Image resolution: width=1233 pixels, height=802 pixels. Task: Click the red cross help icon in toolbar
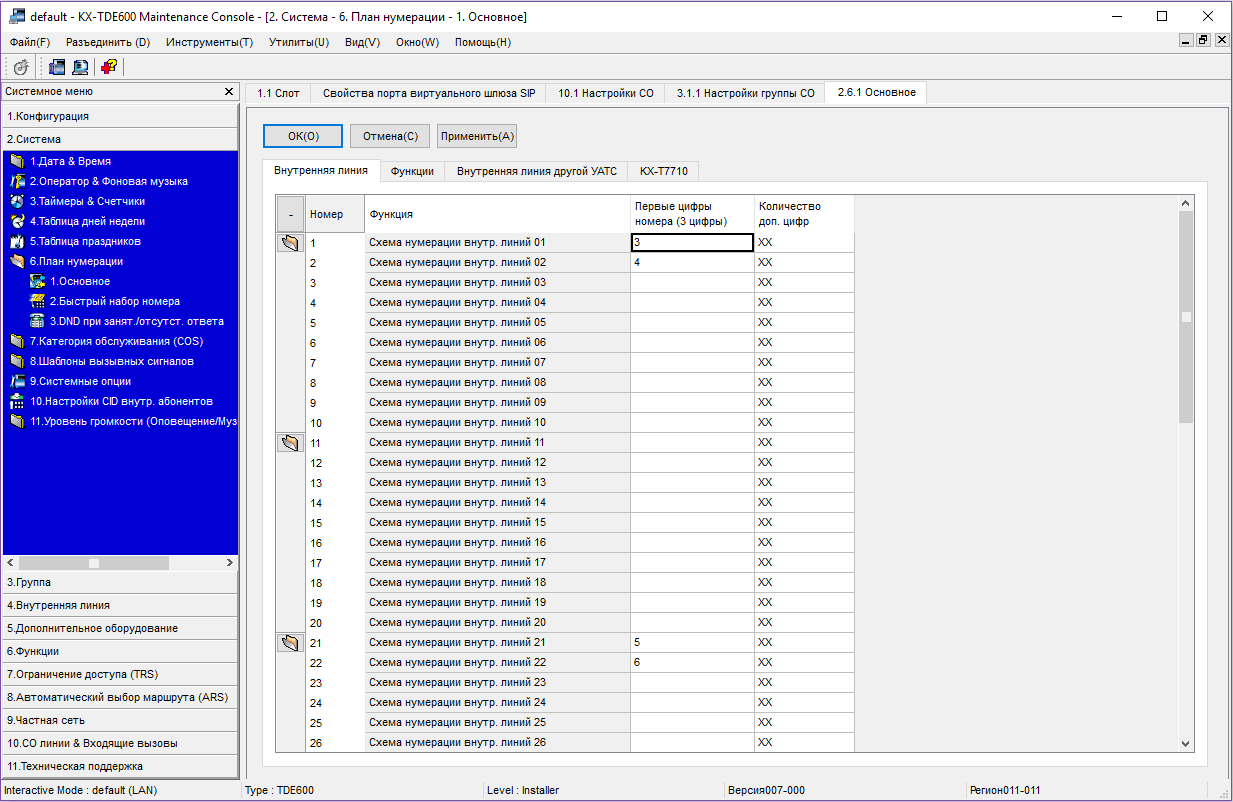108,67
